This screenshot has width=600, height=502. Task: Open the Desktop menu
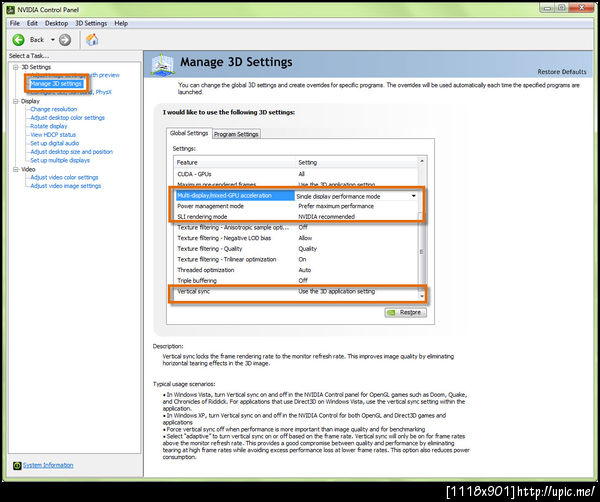(x=56, y=23)
